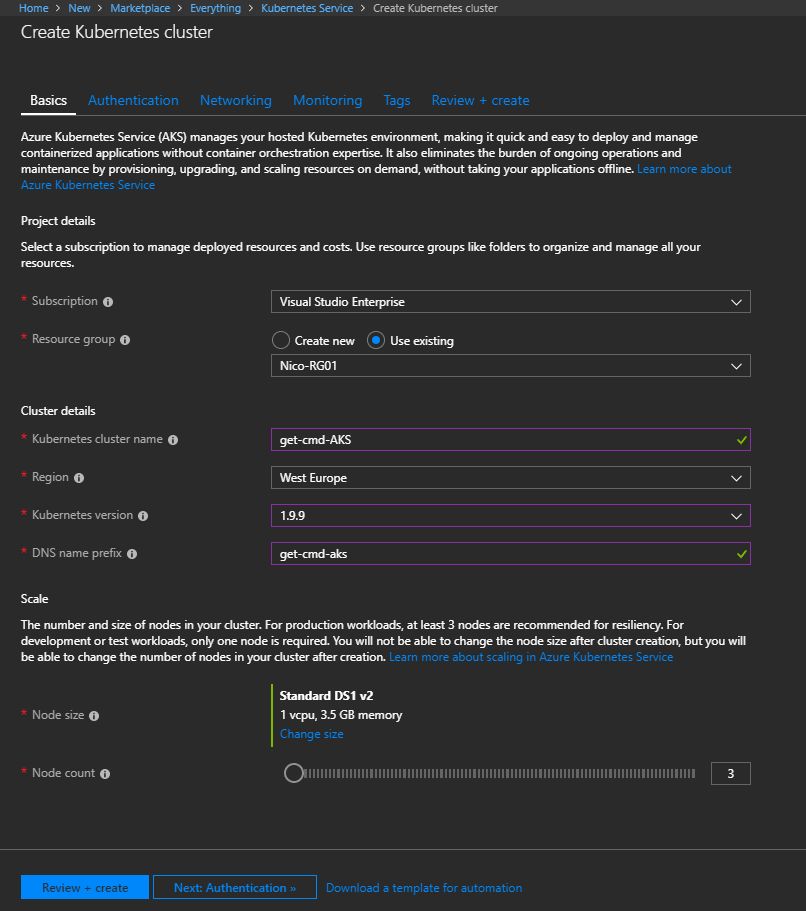
Task: Switch to the Basics tab
Action: tap(48, 101)
